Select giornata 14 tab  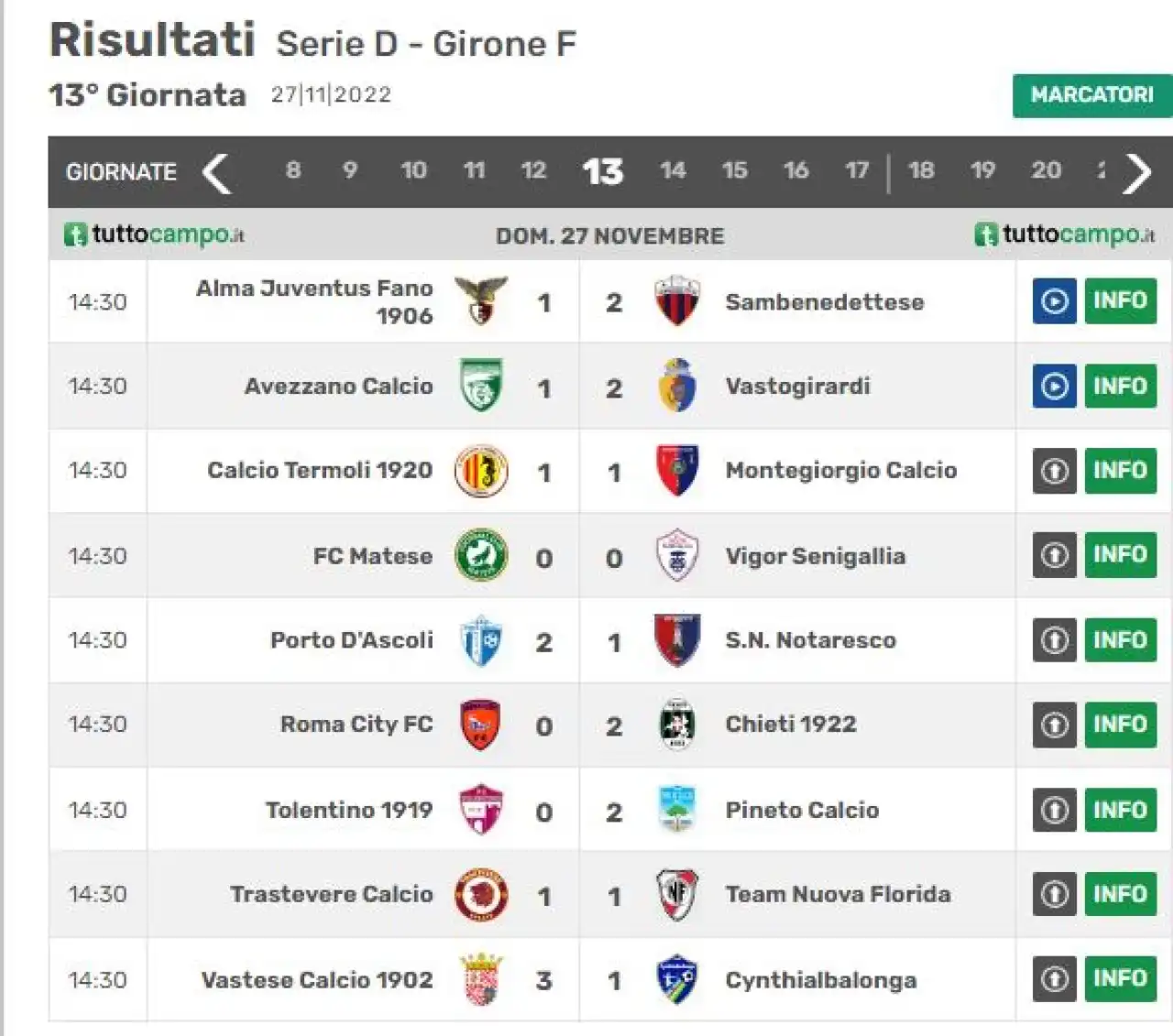pos(673,170)
